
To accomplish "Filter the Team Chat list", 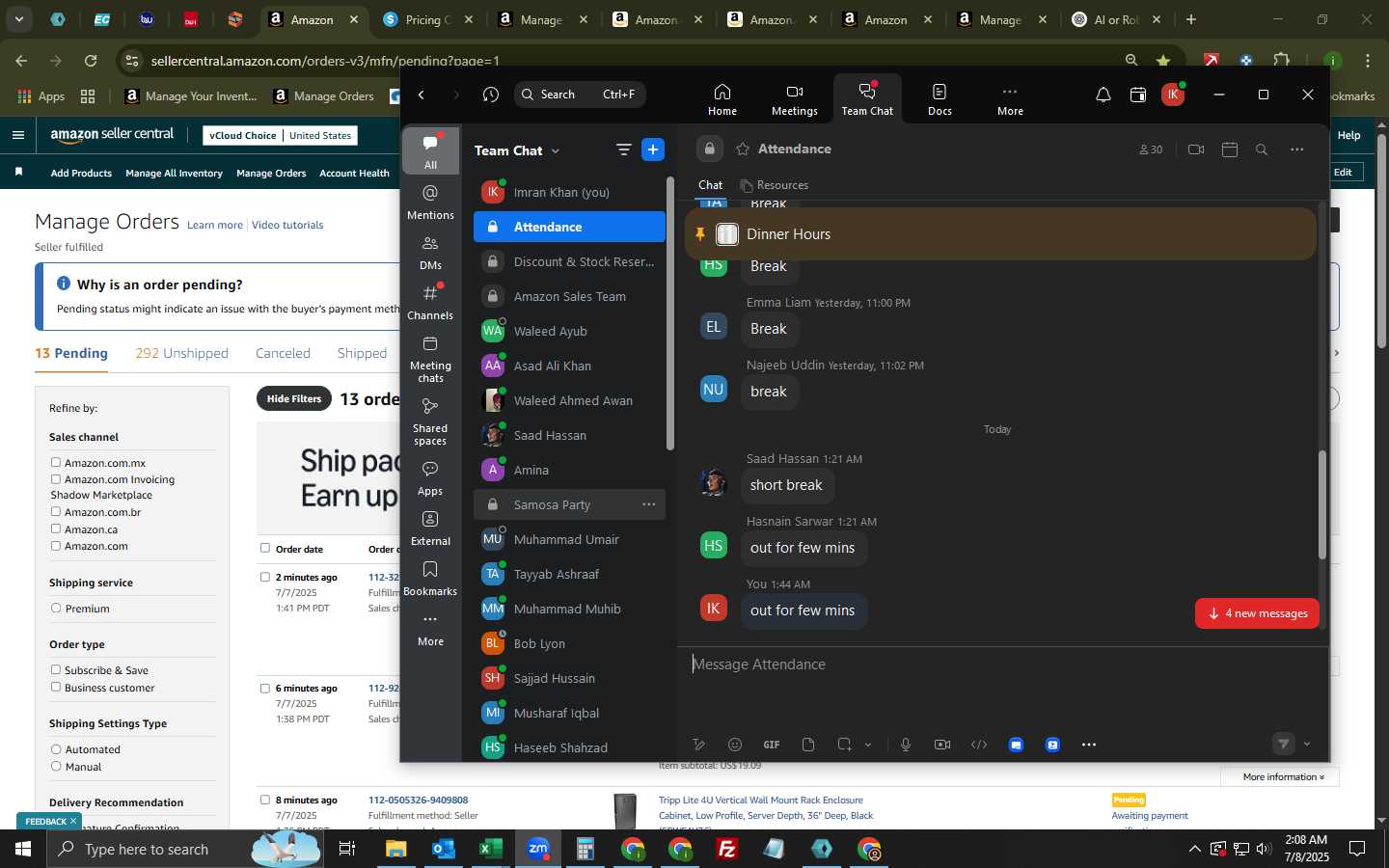I will [x=623, y=149].
